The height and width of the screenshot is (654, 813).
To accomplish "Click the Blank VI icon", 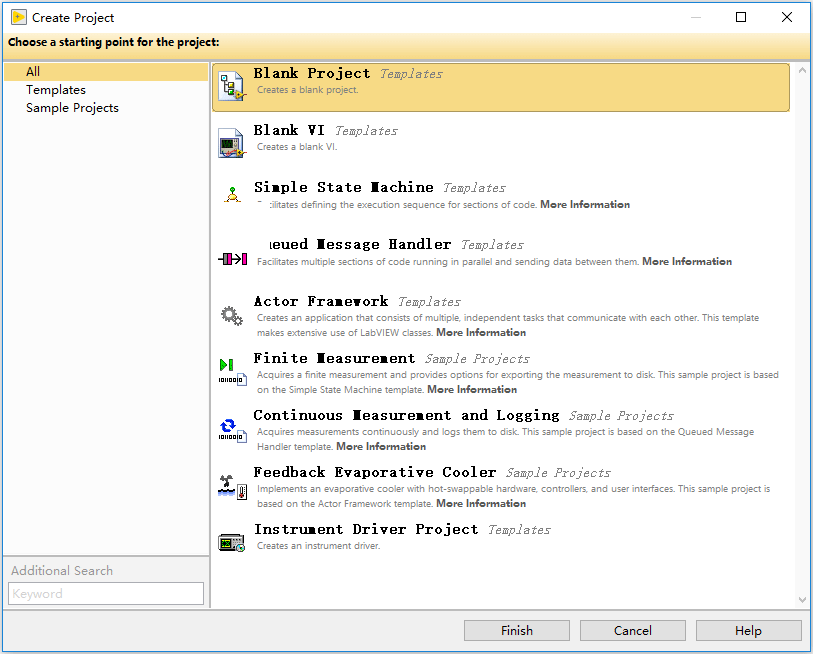I will [231, 143].
